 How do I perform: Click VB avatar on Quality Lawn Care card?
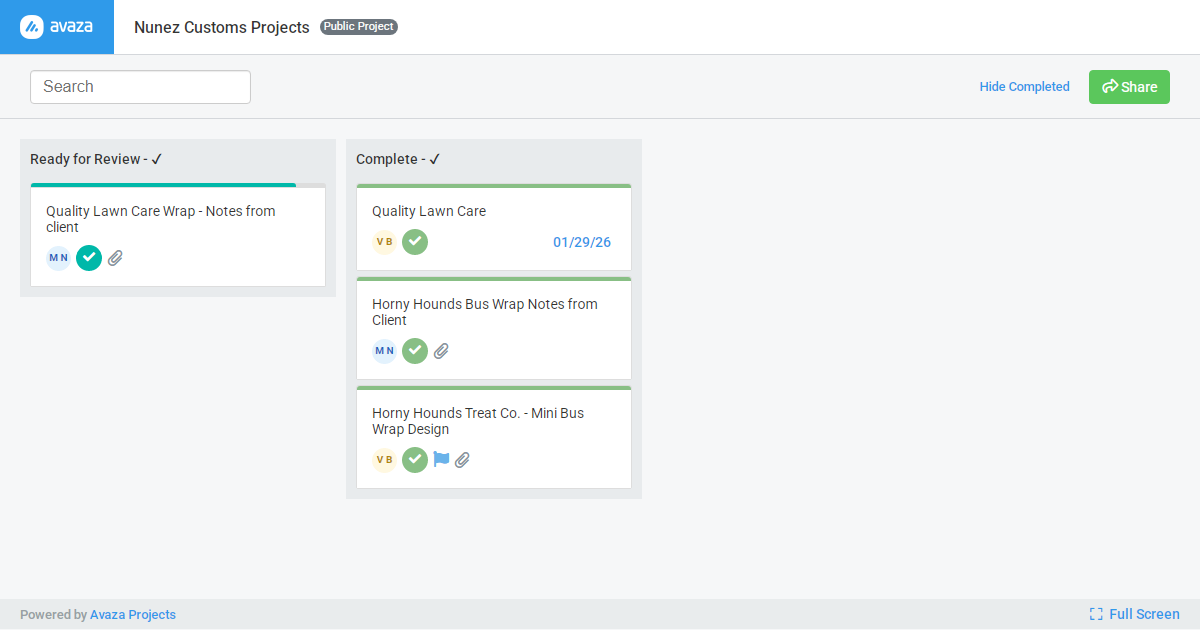coord(385,242)
